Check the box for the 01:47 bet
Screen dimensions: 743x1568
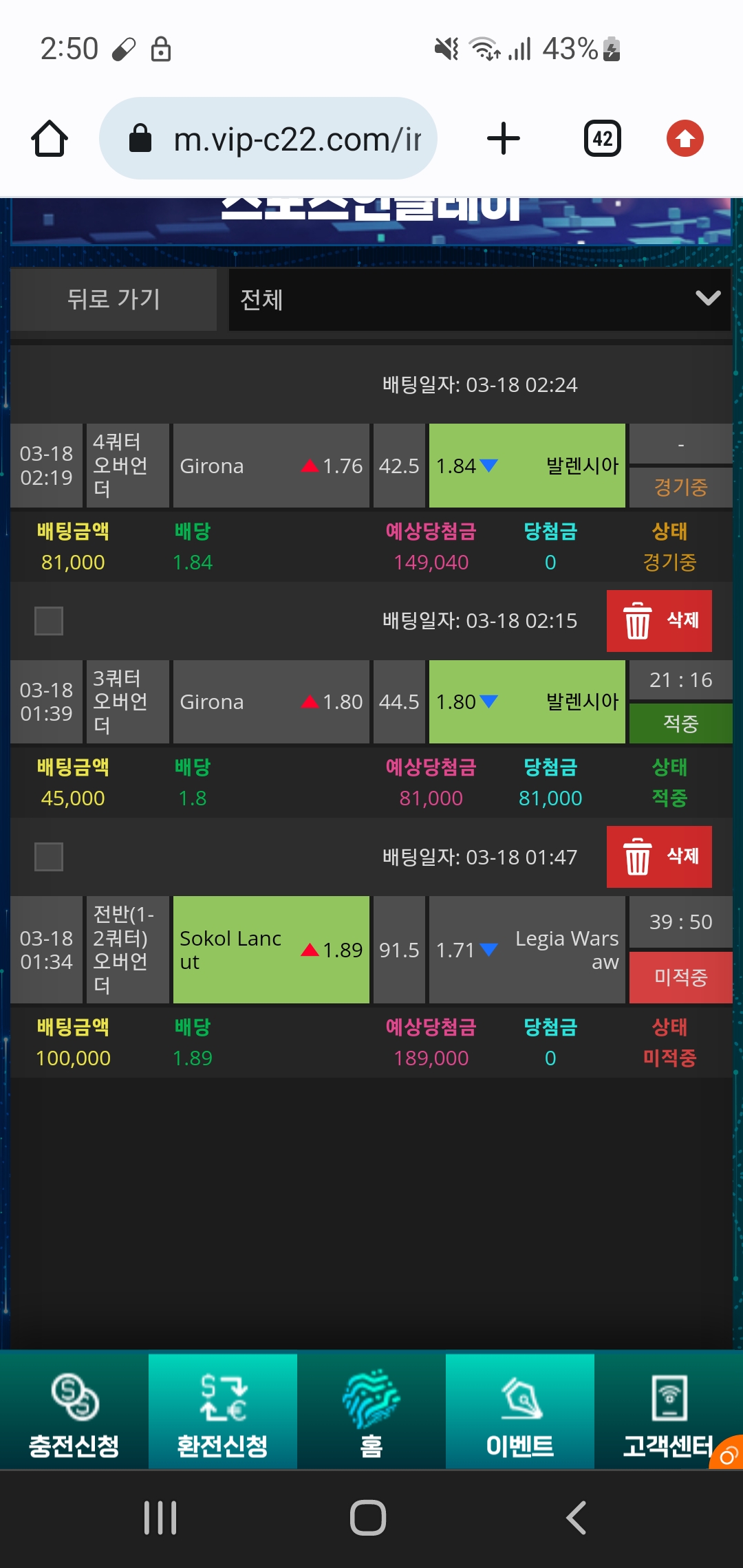tap(49, 857)
